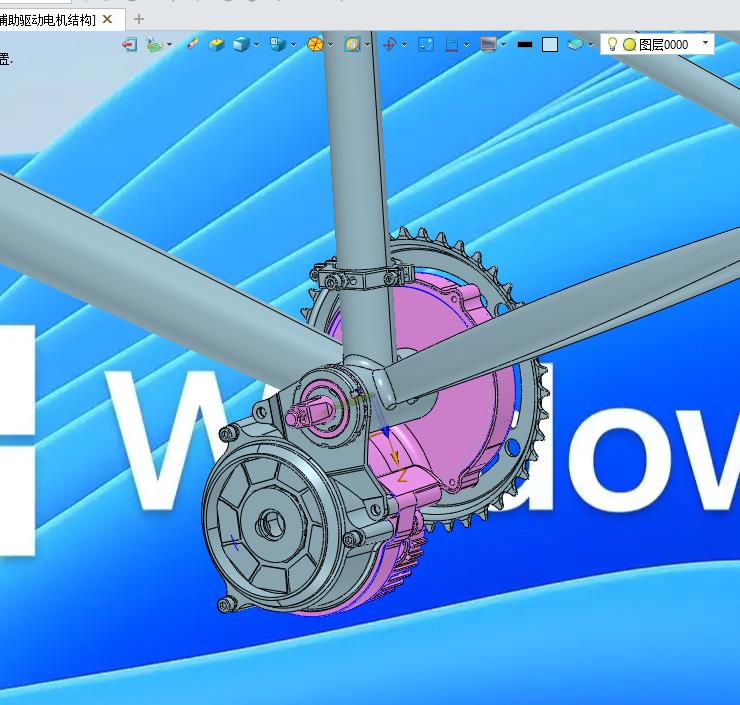Expand dropdown beside monitor display icon
The height and width of the screenshot is (705, 740).
tap(504, 45)
